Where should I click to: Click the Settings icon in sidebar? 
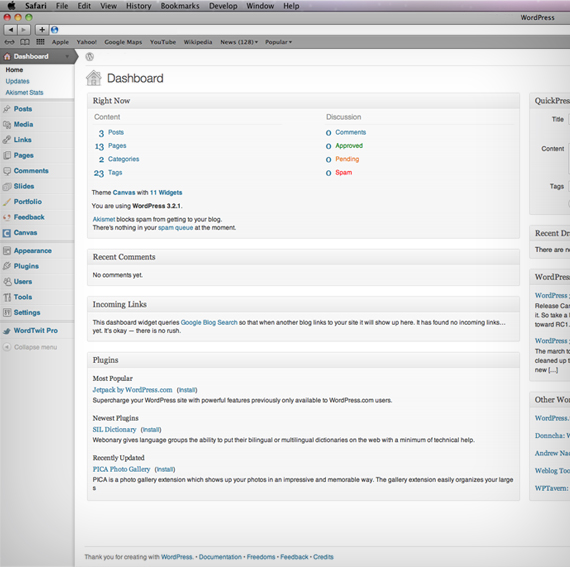[x=7, y=313]
